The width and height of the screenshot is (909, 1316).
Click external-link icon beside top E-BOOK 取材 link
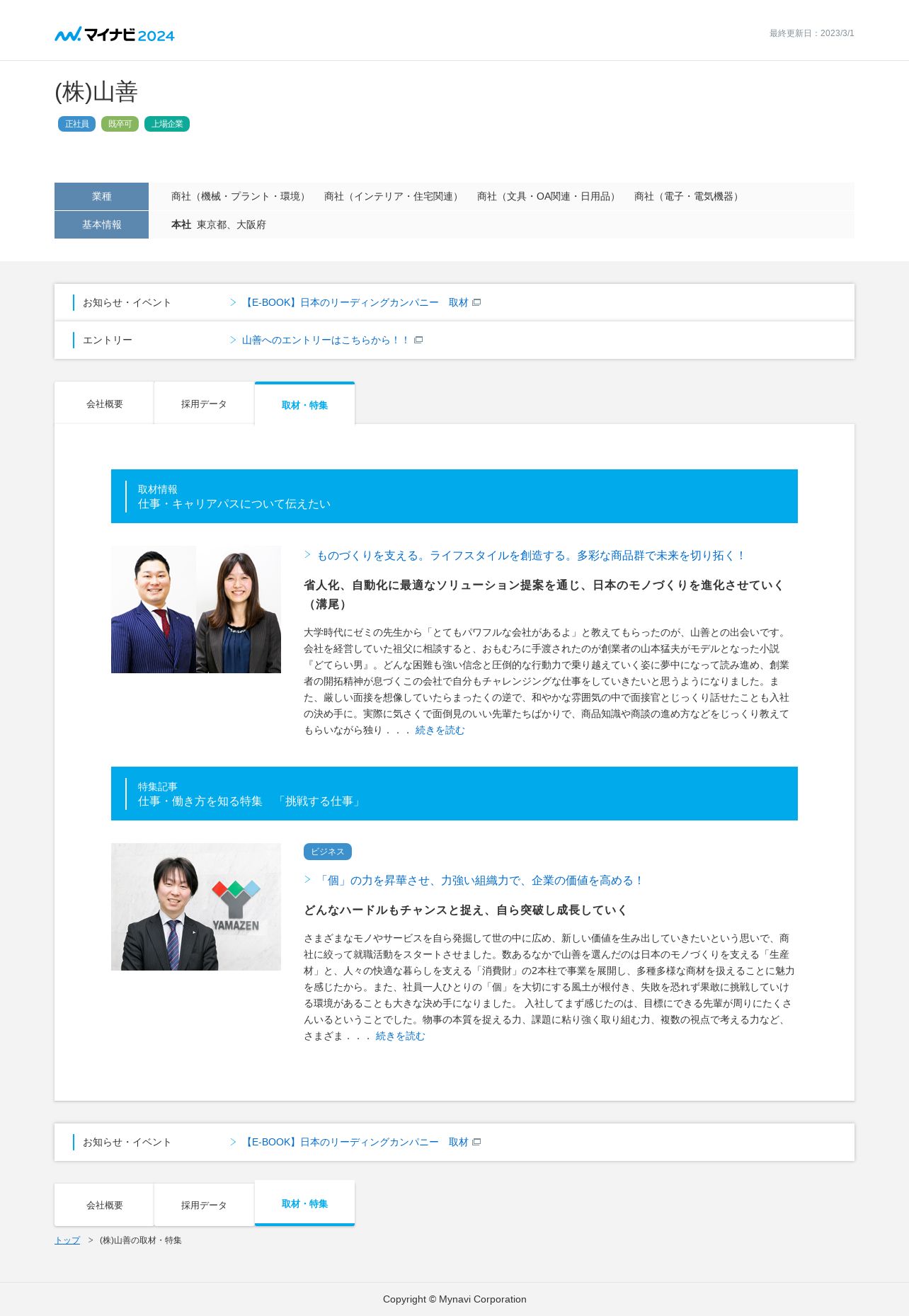pyautogui.click(x=476, y=302)
